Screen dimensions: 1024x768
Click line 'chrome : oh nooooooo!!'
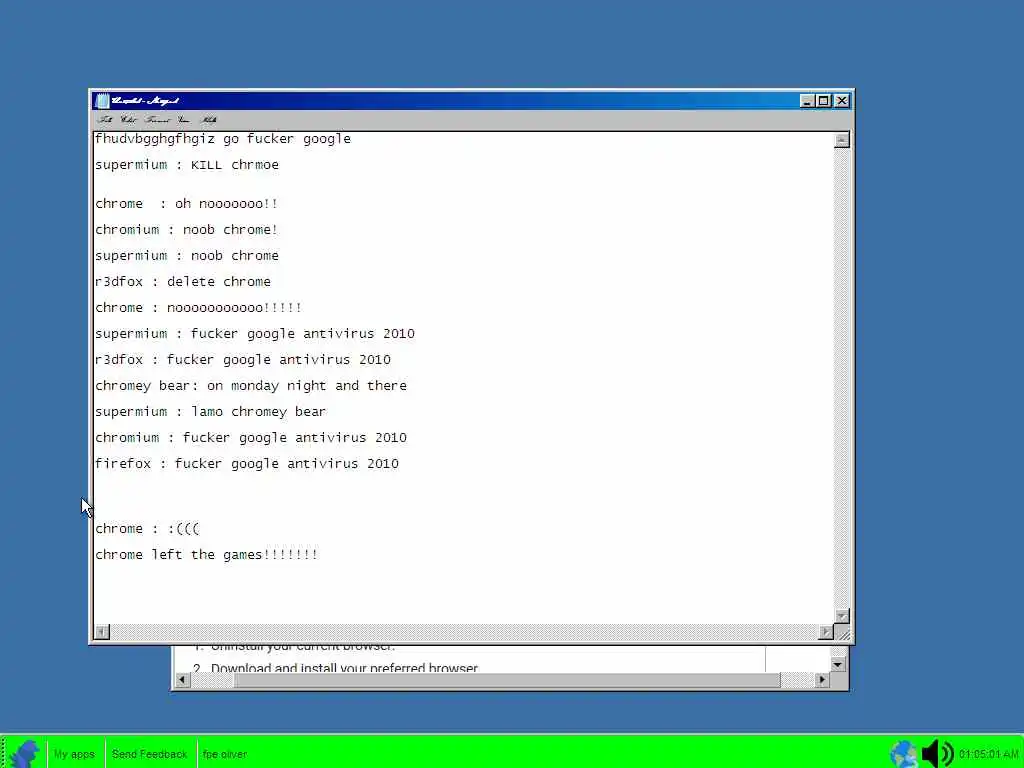coord(186,204)
